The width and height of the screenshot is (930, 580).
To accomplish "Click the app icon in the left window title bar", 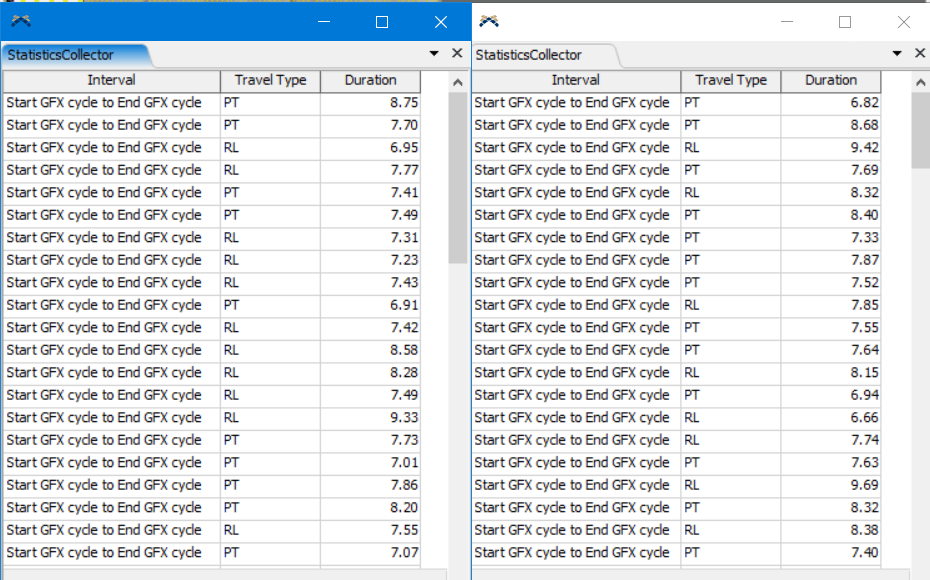I will click(x=21, y=21).
